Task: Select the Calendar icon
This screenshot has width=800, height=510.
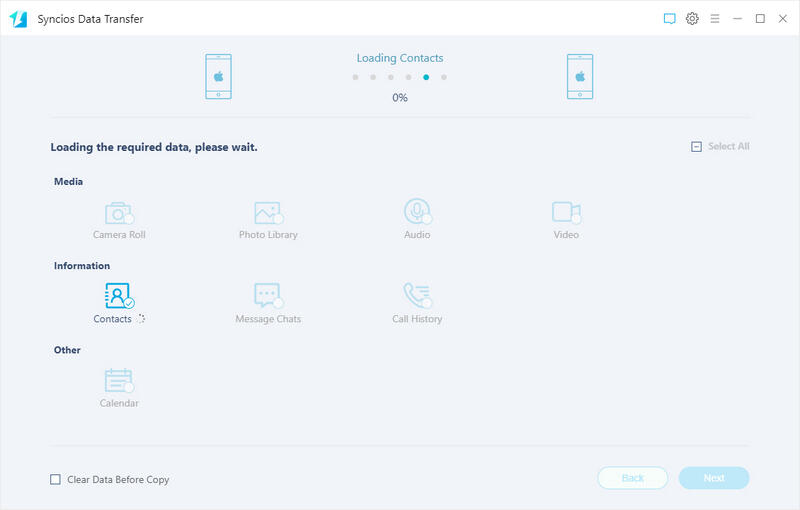Action: point(118,380)
